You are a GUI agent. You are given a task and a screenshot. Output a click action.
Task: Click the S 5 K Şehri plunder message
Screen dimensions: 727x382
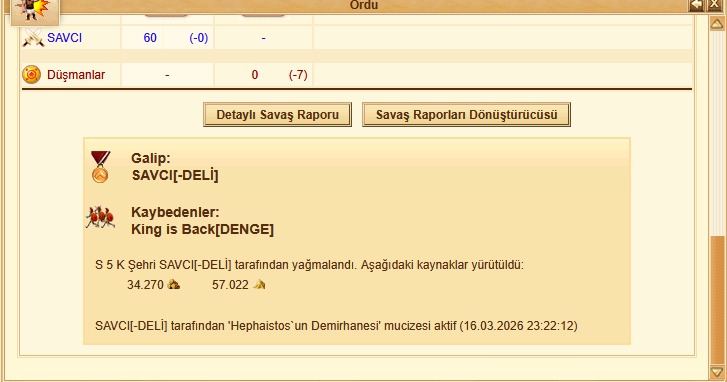click(309, 265)
